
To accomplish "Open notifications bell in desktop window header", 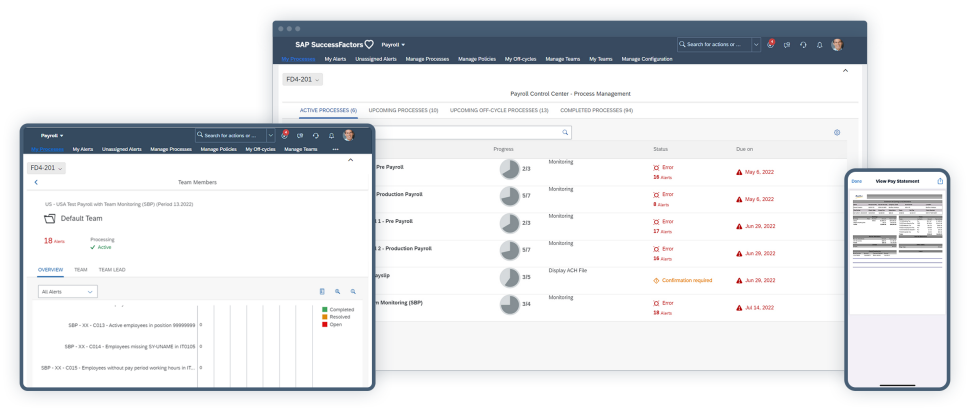I will 820,45.
